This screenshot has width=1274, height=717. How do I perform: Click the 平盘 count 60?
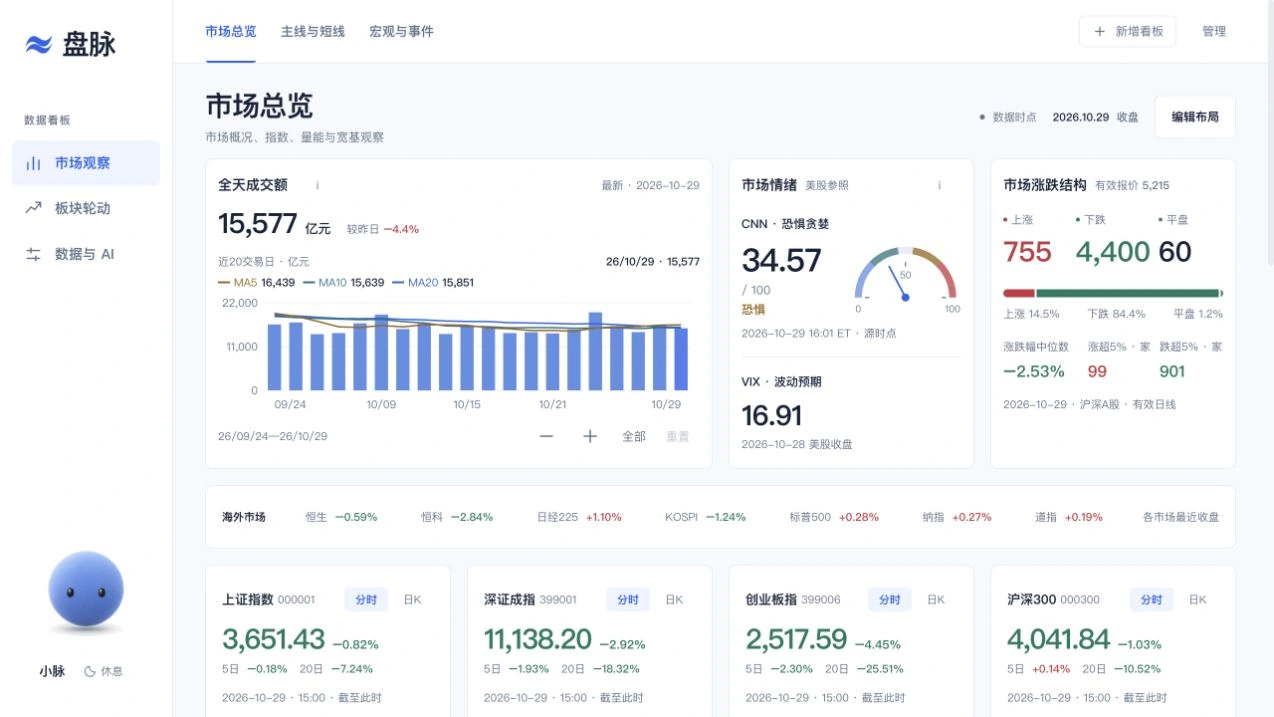coord(1175,252)
